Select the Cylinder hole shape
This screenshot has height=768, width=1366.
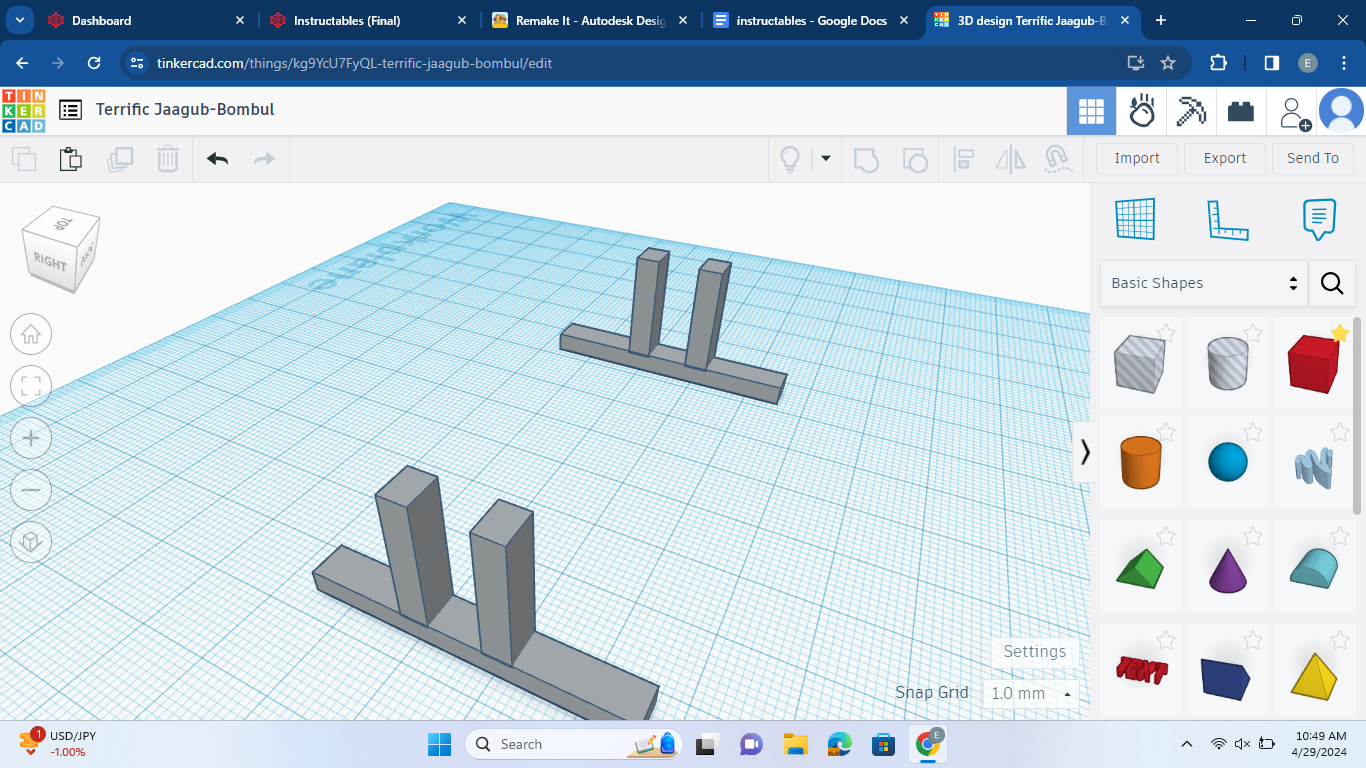click(x=1228, y=364)
